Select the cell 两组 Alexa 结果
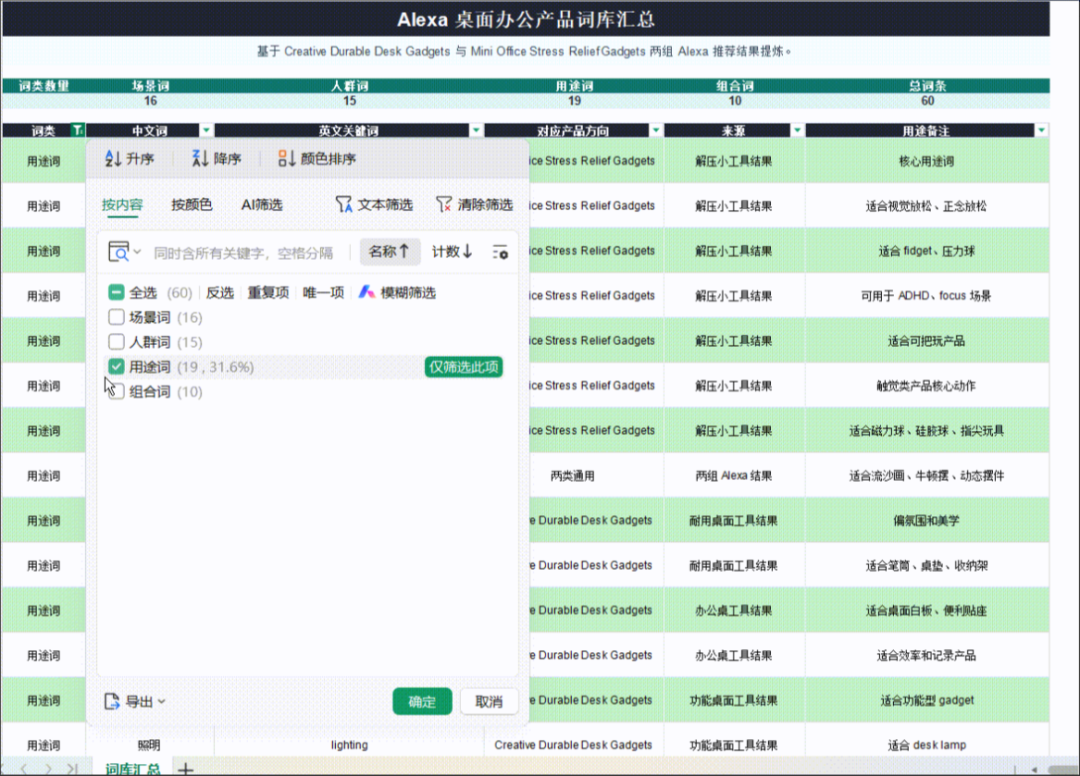The image size is (1080, 776). click(734, 476)
